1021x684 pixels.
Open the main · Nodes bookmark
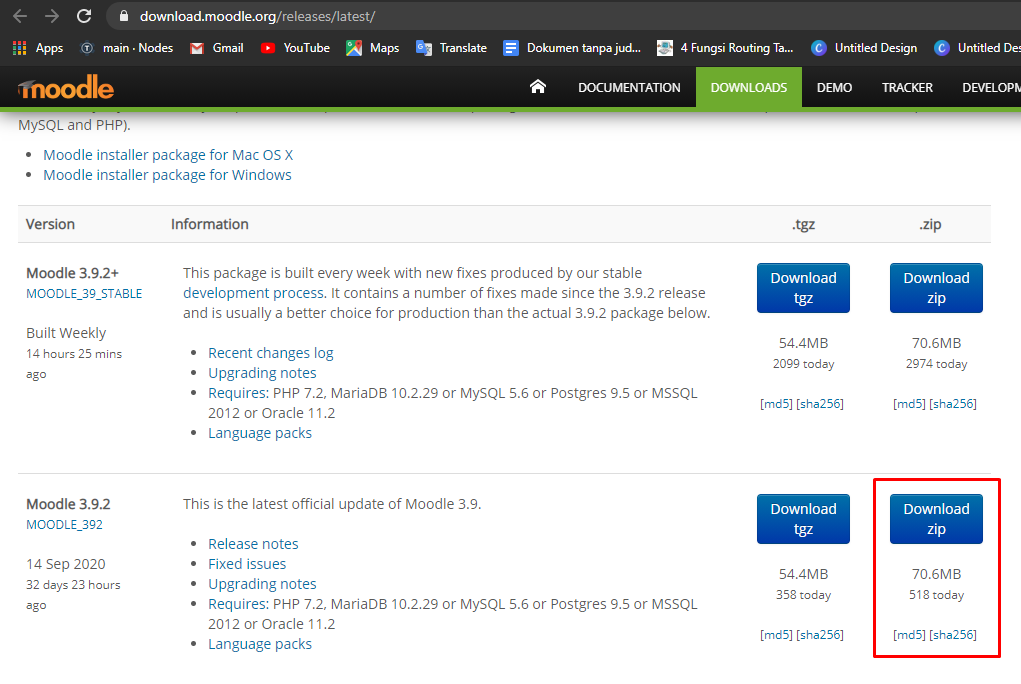point(126,48)
